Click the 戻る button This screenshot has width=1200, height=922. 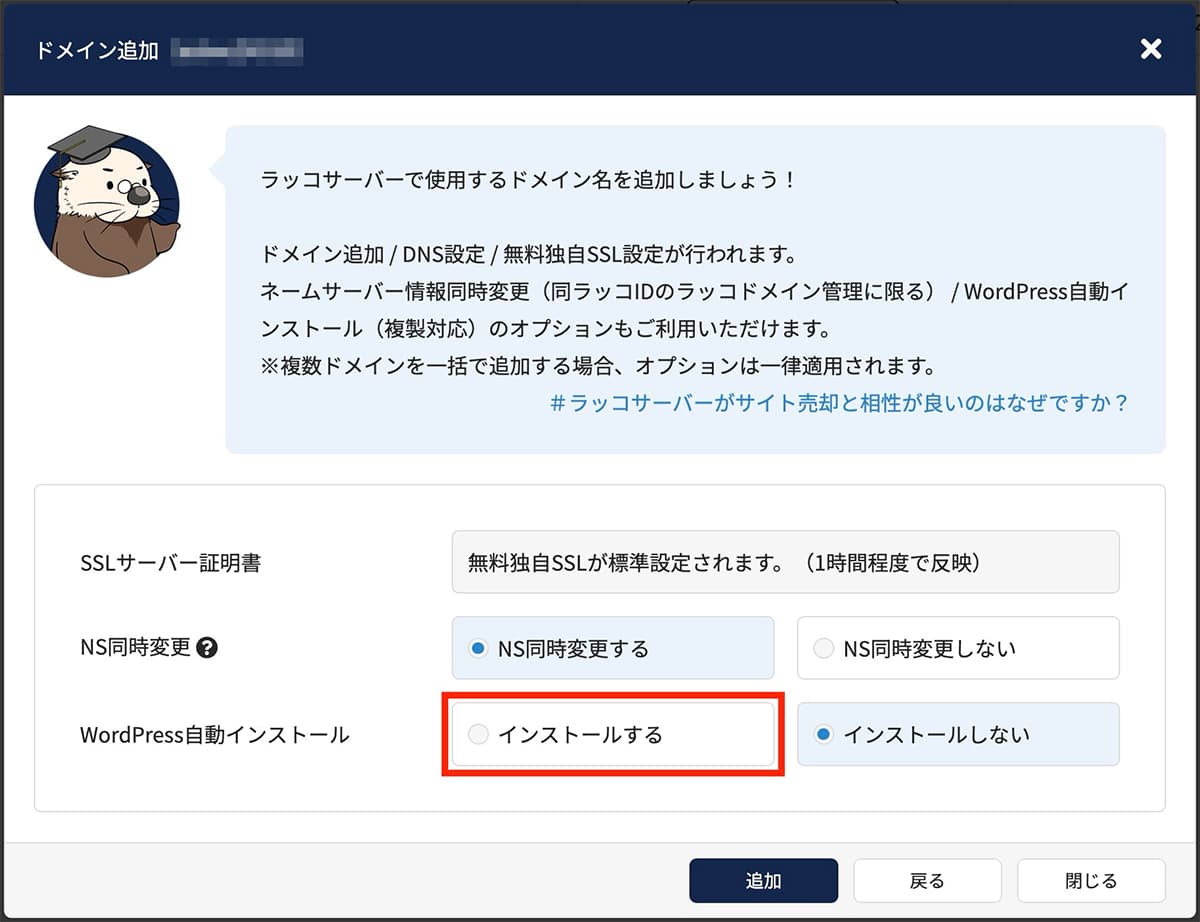927,881
